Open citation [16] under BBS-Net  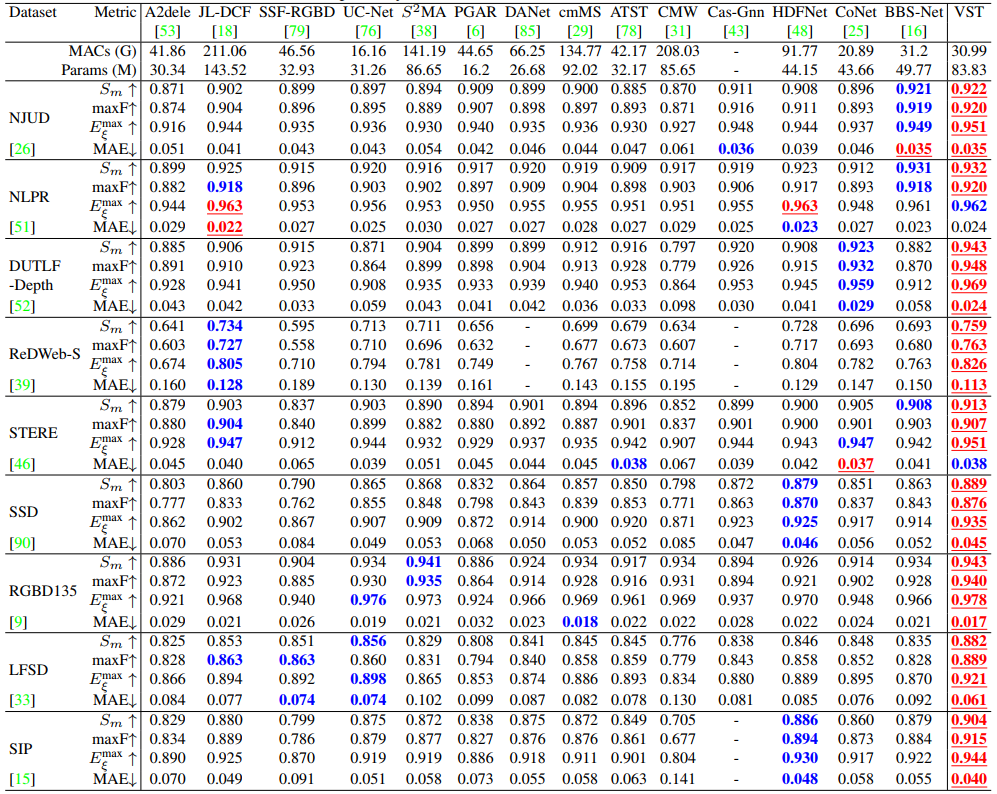914,31
